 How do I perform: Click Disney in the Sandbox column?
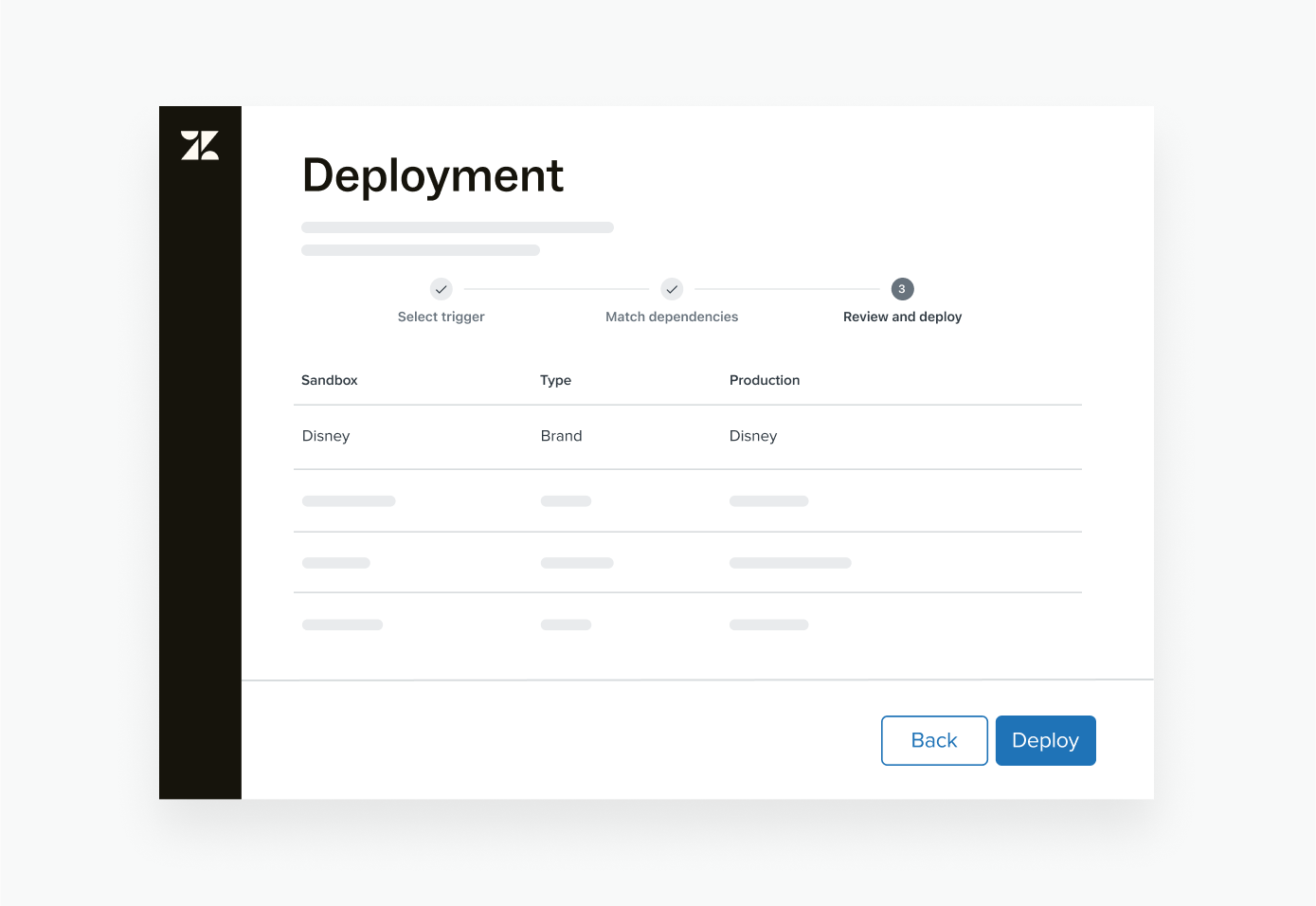pyautogui.click(x=325, y=436)
